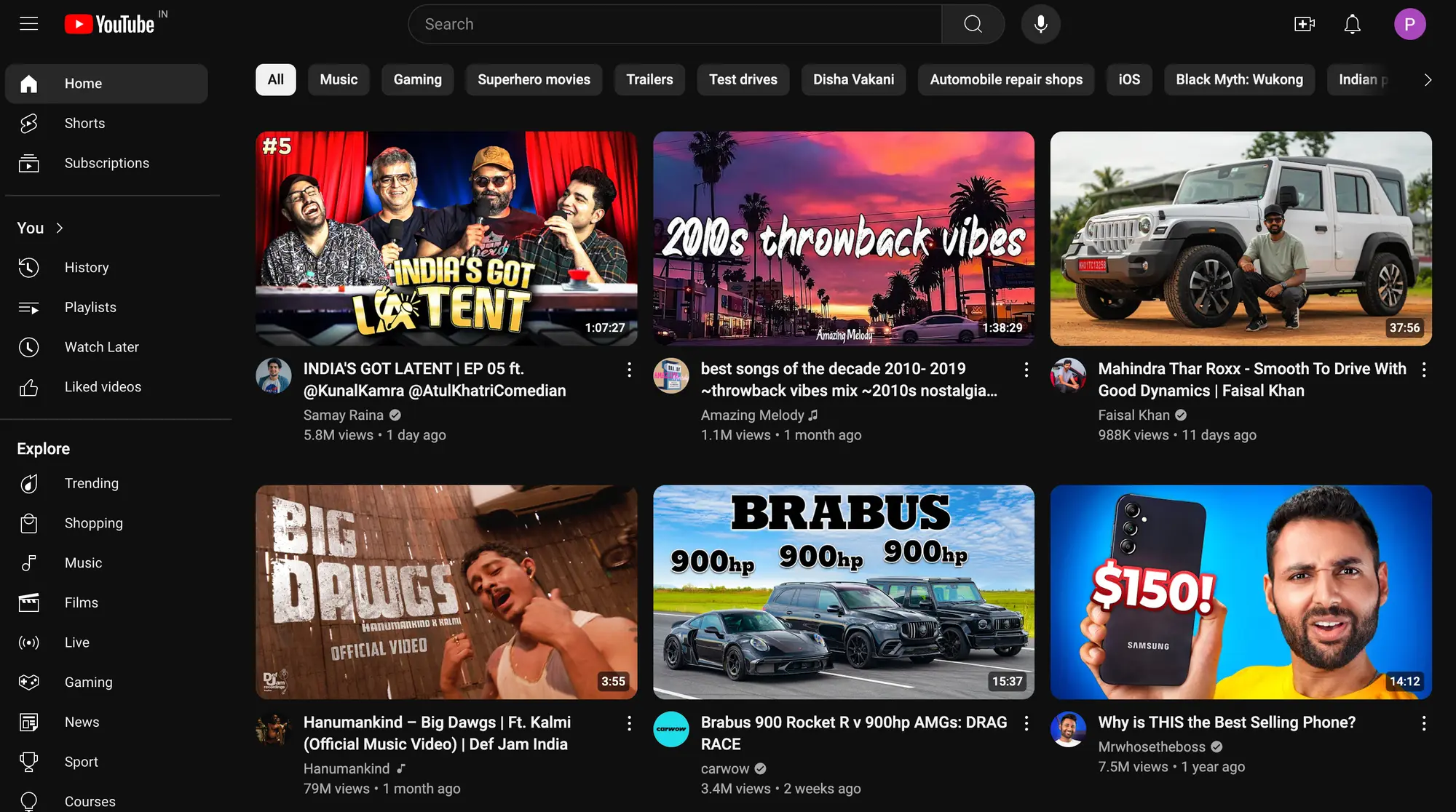Click the Search input field
The width and height of the screenshot is (1456, 812).
675,24
